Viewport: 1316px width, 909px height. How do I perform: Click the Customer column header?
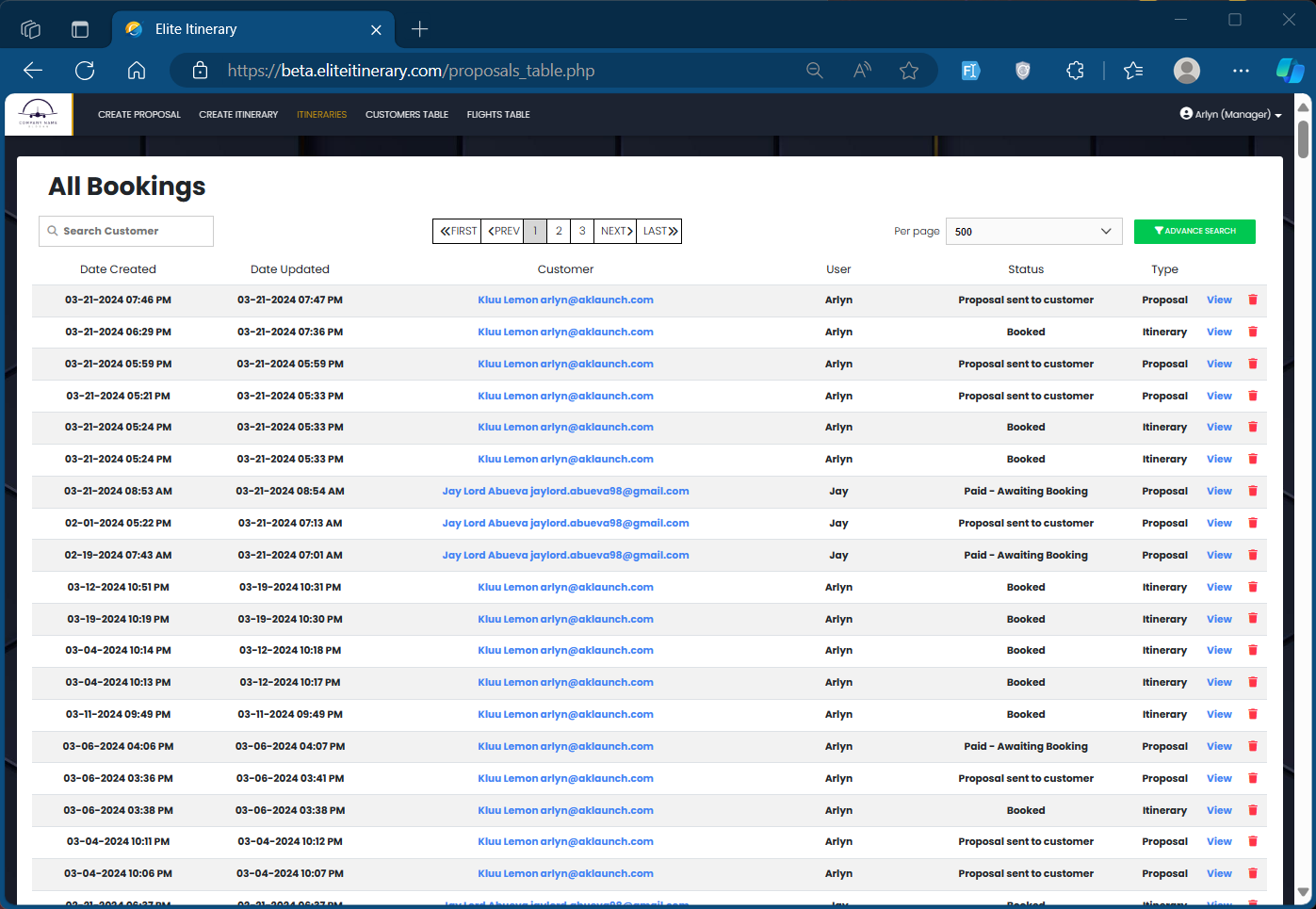pyautogui.click(x=565, y=269)
